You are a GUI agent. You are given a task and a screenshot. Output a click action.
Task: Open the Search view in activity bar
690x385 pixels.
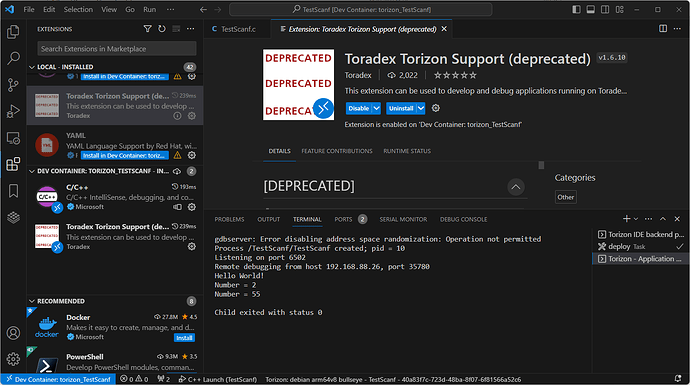[13, 58]
